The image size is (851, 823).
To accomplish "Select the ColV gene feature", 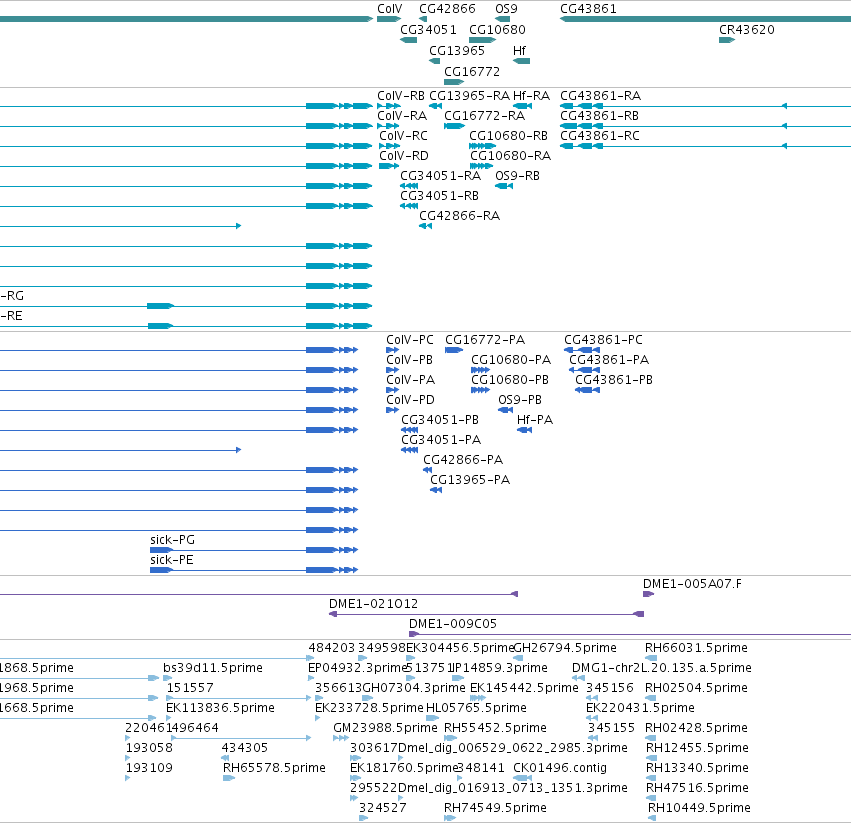I will point(389,19).
